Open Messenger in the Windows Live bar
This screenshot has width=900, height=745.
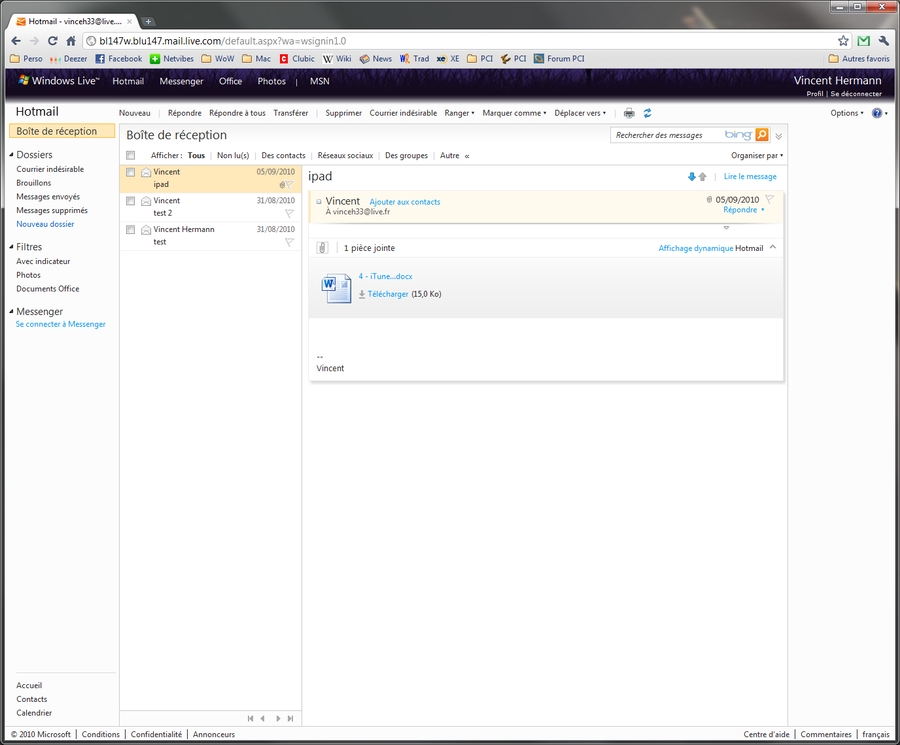(x=181, y=81)
